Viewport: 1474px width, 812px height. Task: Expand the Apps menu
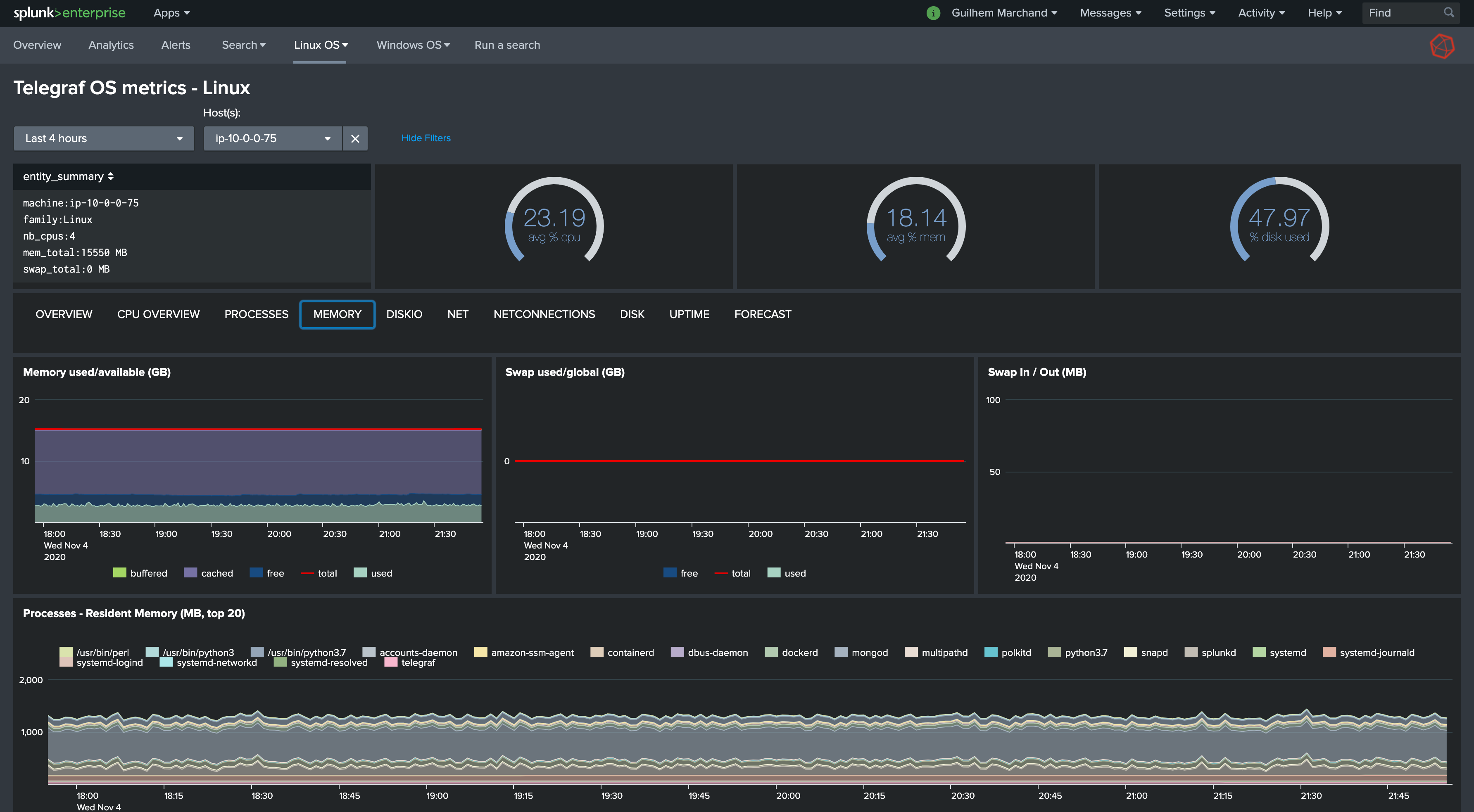pyautogui.click(x=171, y=12)
